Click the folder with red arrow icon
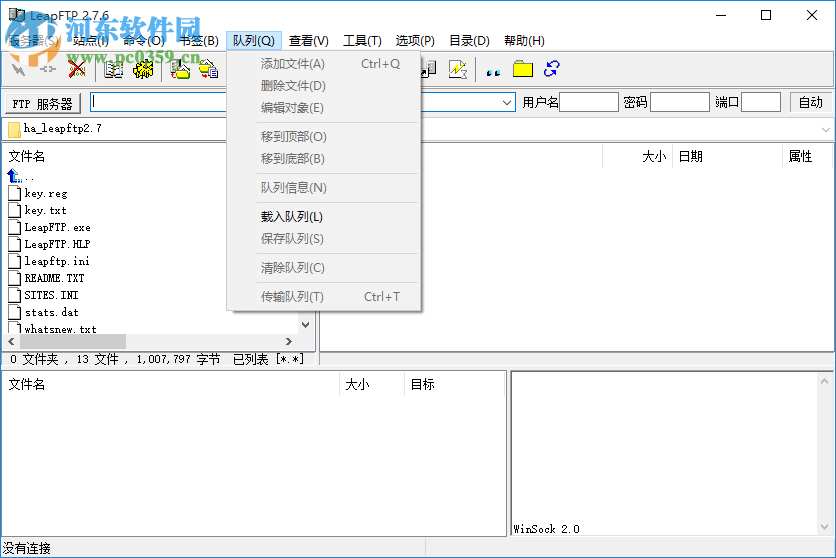 coord(180,69)
